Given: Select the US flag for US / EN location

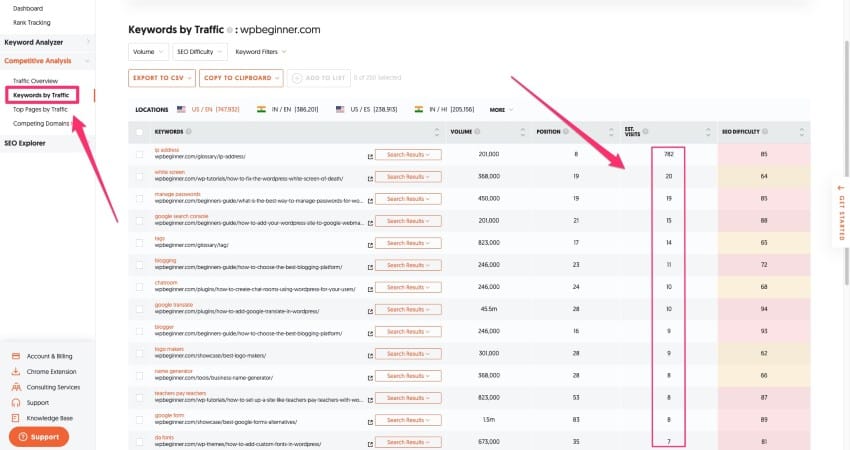Looking at the screenshot, I should point(181,109).
